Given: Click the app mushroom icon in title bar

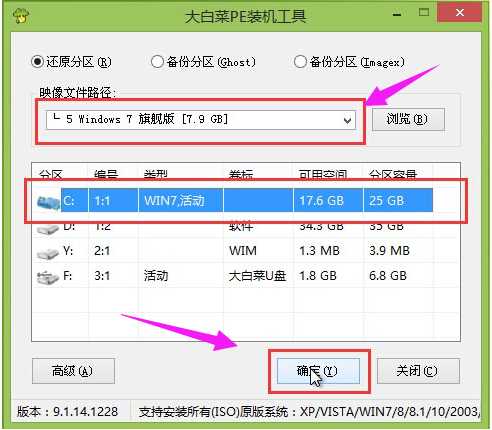Looking at the screenshot, I should pyautogui.click(x=21, y=15).
